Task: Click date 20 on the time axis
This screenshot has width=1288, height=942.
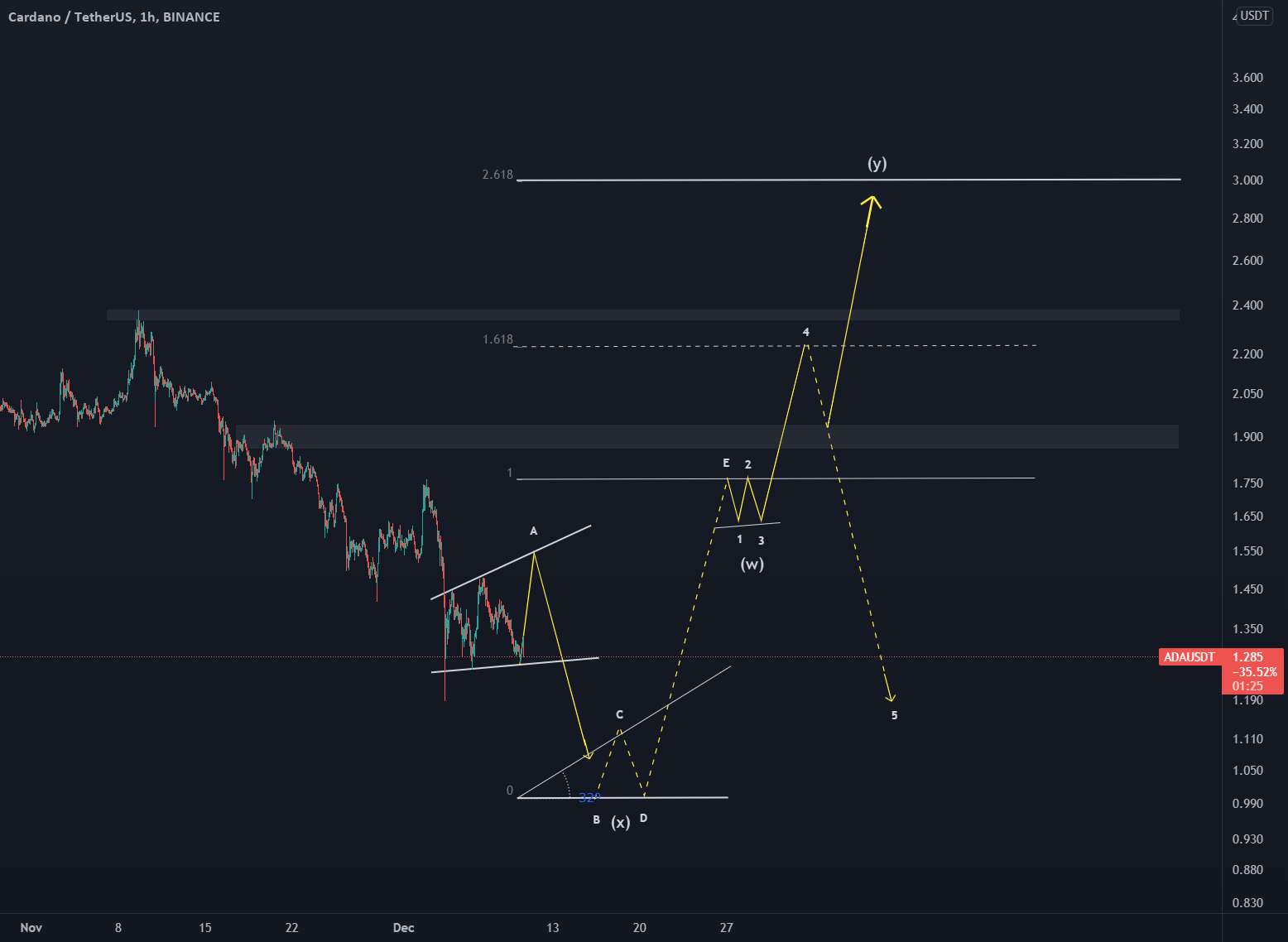Action: coord(640,927)
